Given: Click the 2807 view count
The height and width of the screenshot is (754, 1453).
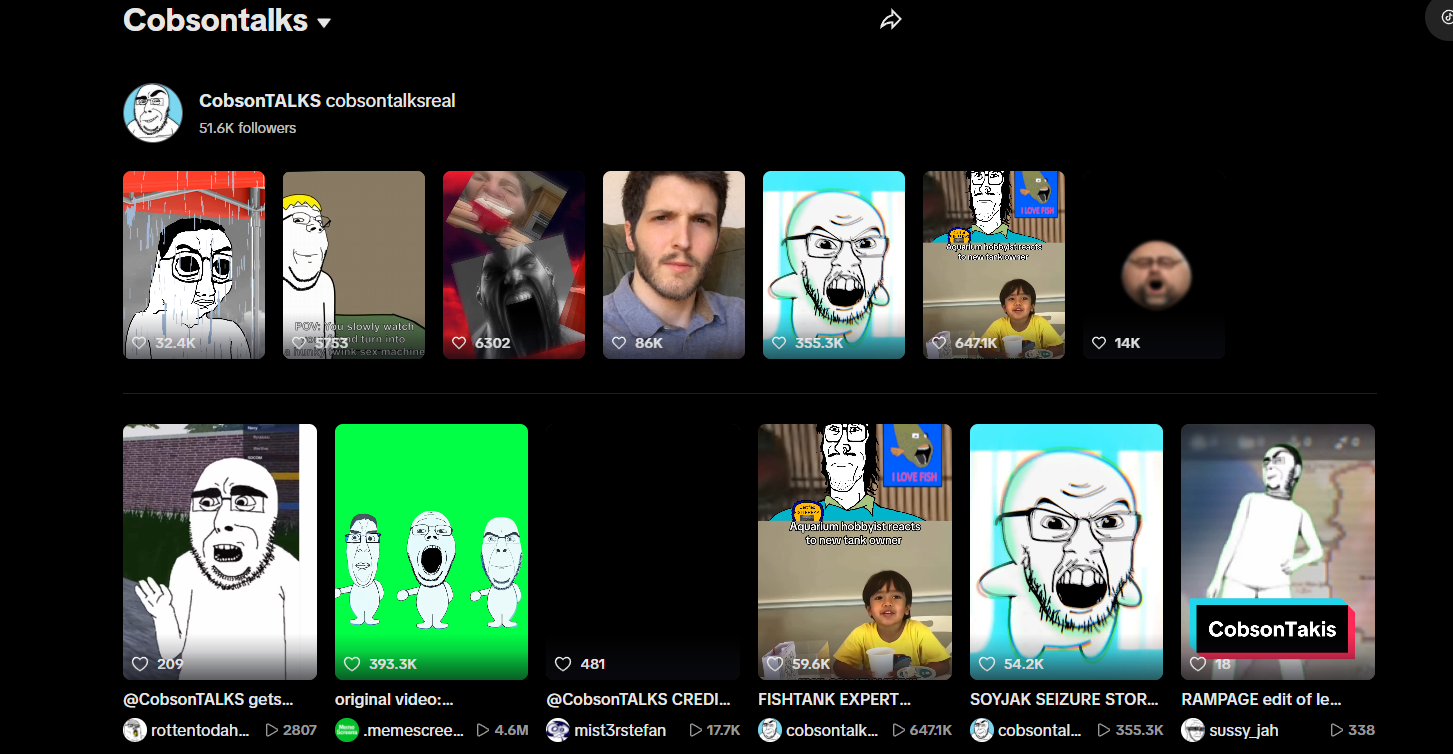Looking at the screenshot, I should pos(300,730).
